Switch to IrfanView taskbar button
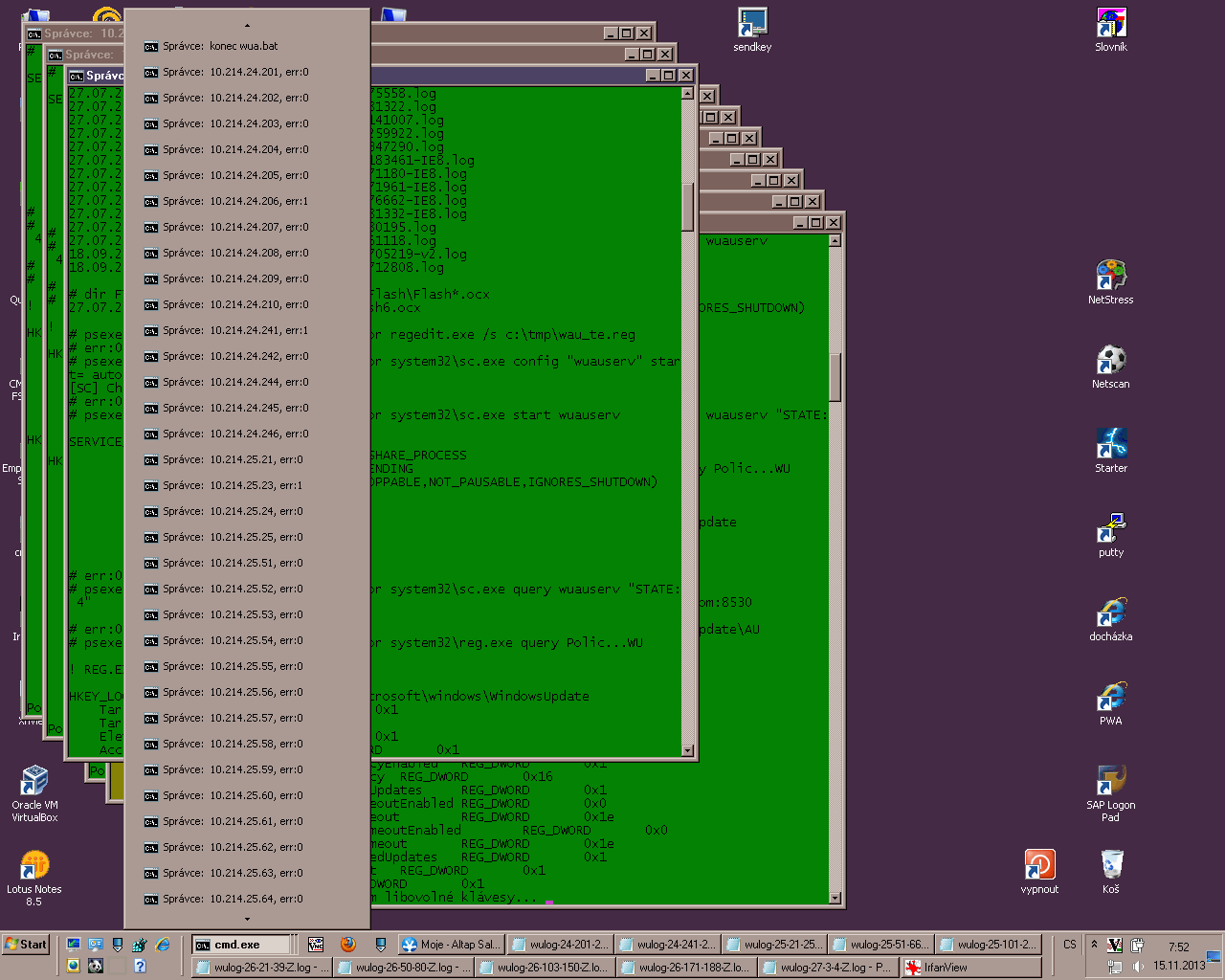Image resolution: width=1225 pixels, height=980 pixels. tap(970, 968)
